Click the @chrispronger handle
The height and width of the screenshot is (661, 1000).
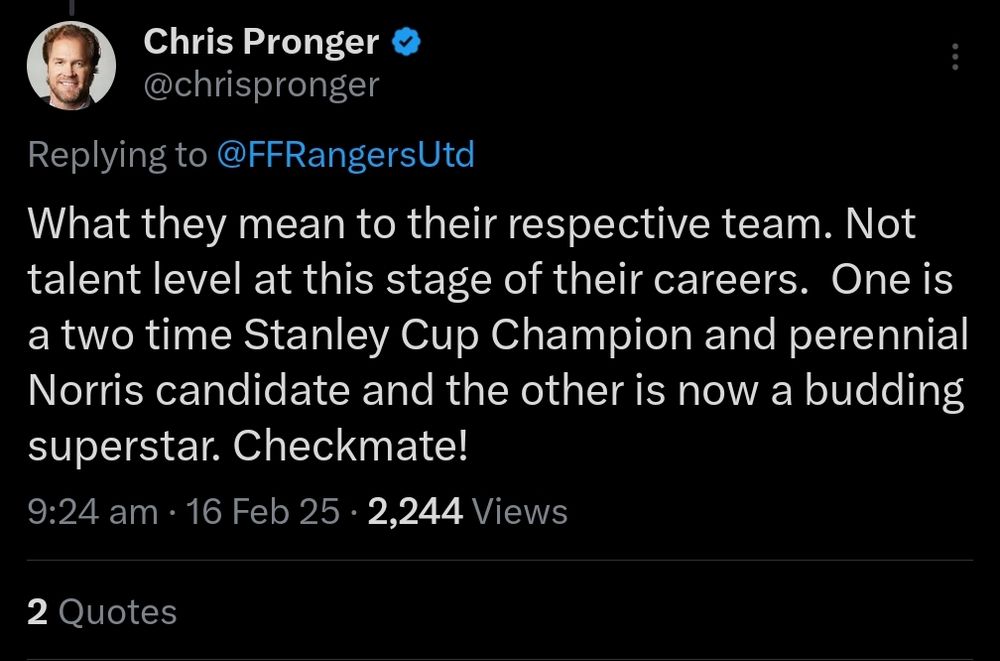pos(262,85)
